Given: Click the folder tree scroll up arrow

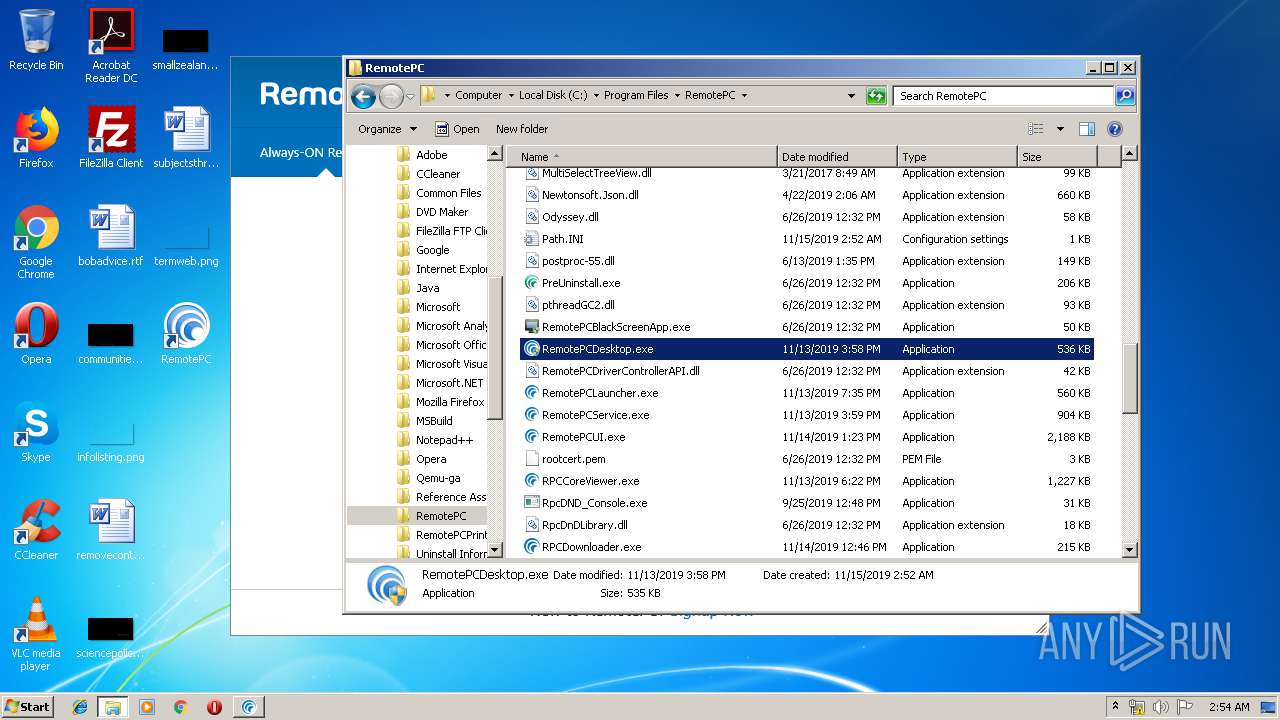Looking at the screenshot, I should pyautogui.click(x=495, y=154).
